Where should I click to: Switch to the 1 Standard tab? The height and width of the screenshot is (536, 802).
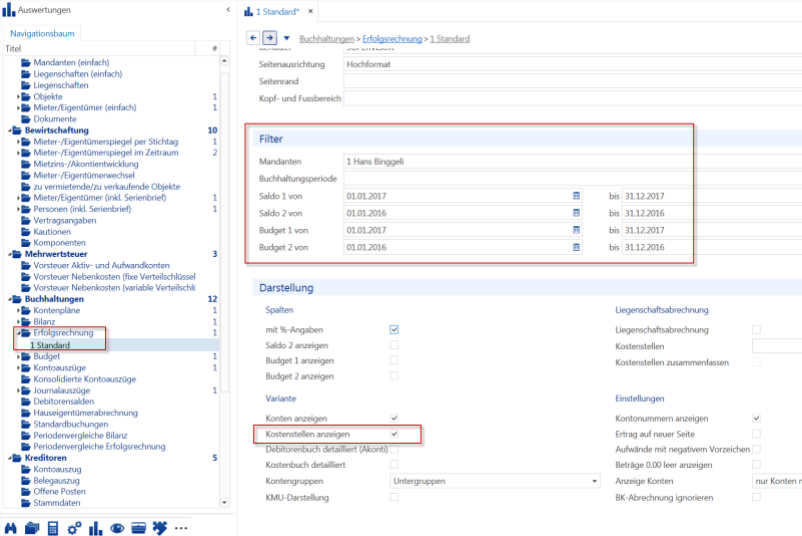(277, 11)
